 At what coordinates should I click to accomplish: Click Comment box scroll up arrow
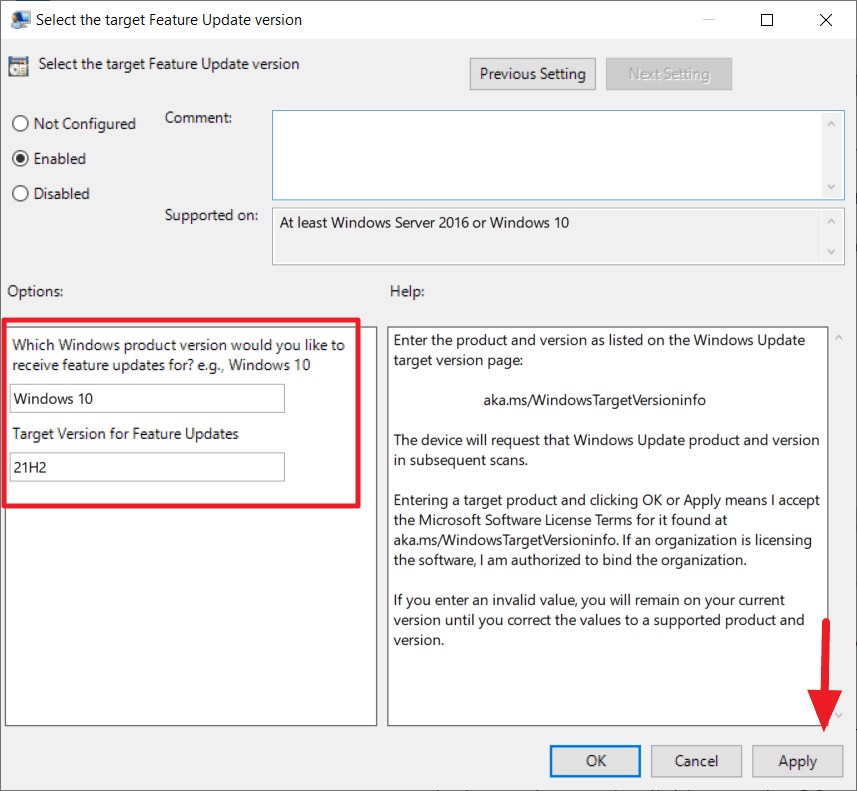click(831, 124)
